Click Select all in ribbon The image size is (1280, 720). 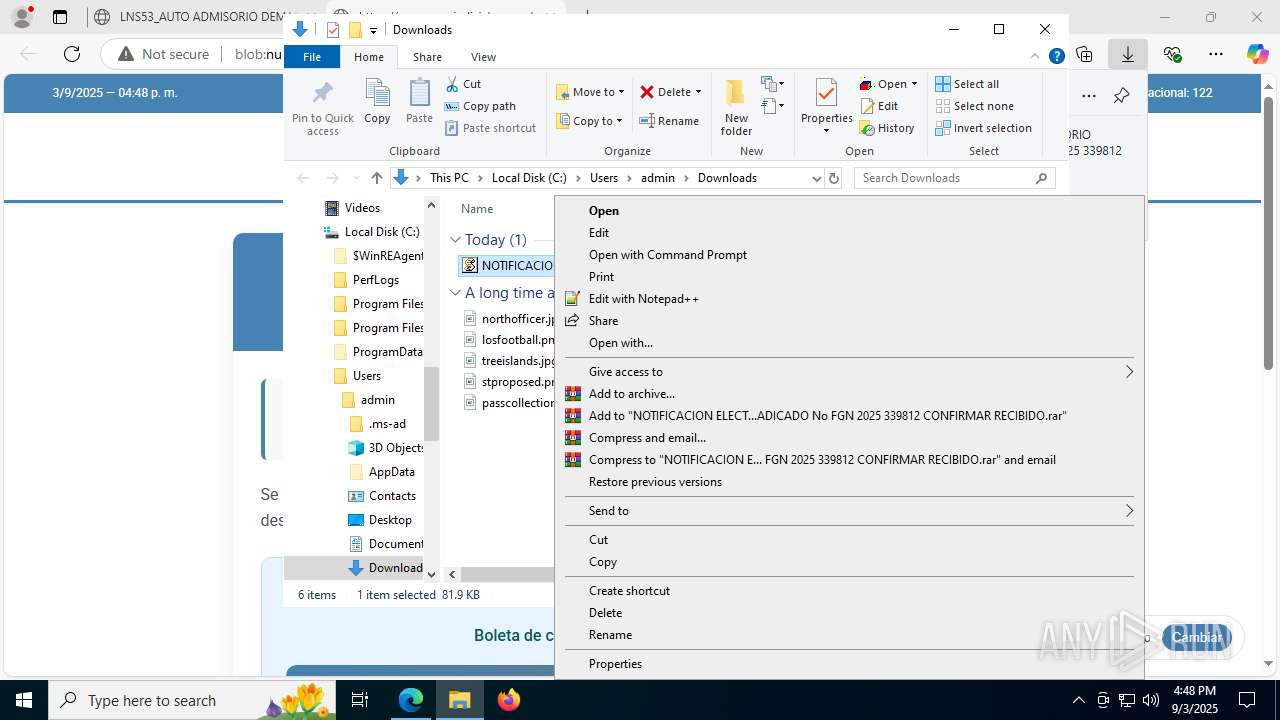click(x=967, y=84)
